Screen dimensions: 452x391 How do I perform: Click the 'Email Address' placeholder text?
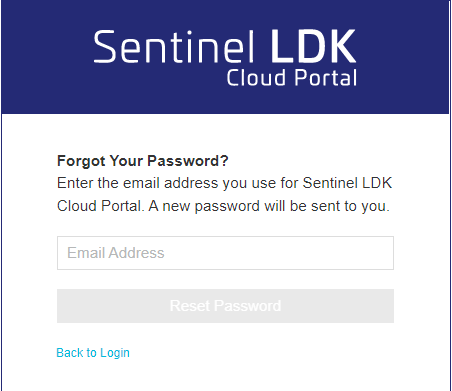(x=116, y=253)
